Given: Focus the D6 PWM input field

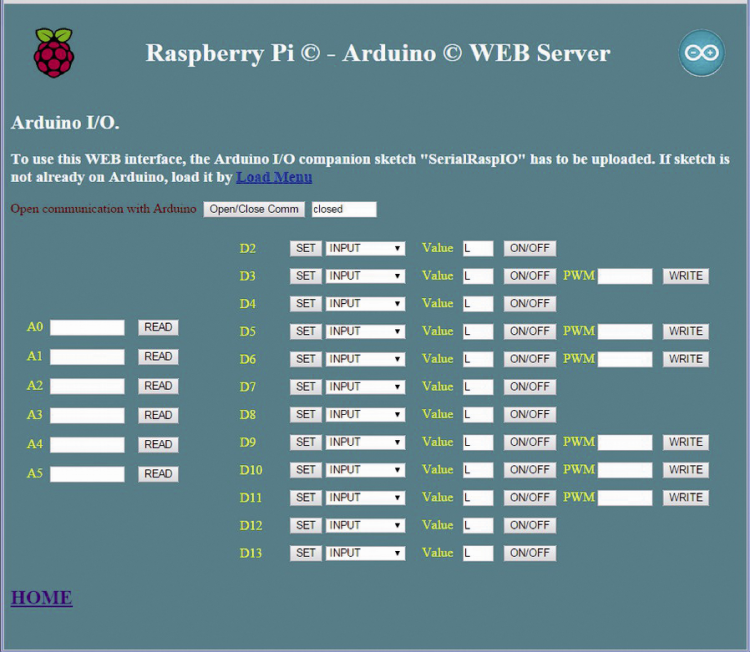Looking at the screenshot, I should 625,359.
